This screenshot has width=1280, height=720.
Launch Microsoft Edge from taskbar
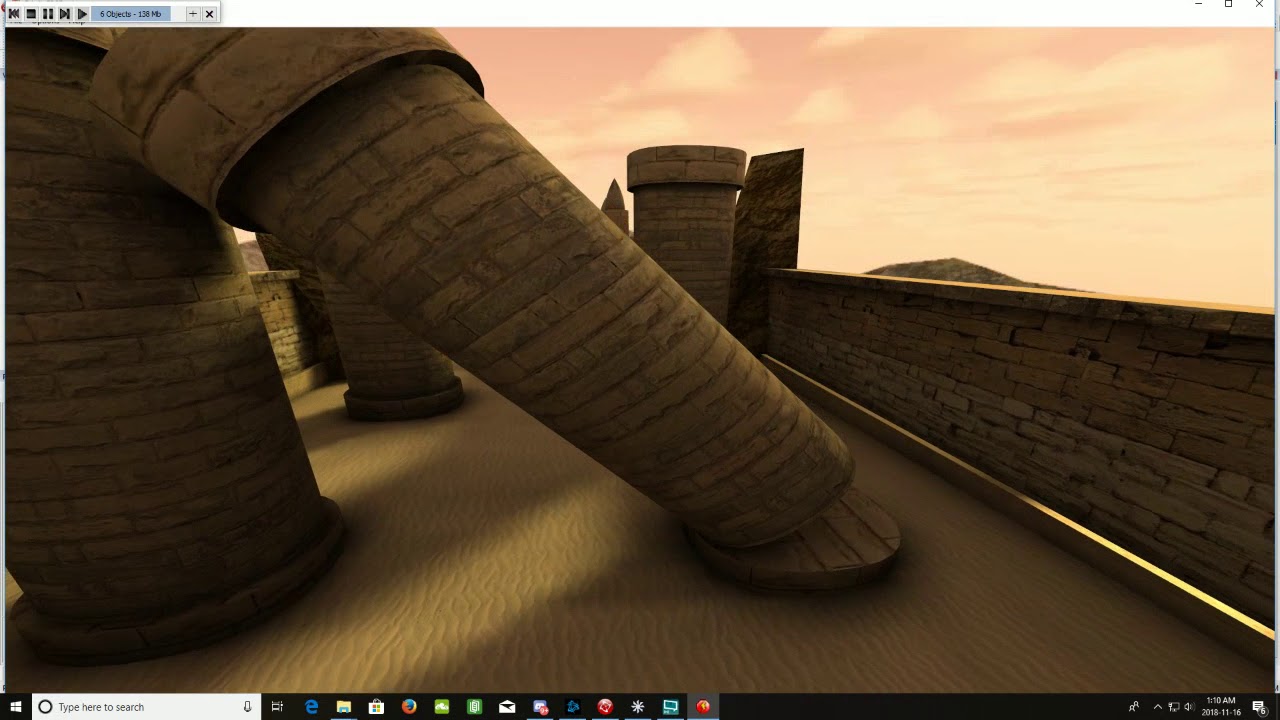(311, 707)
